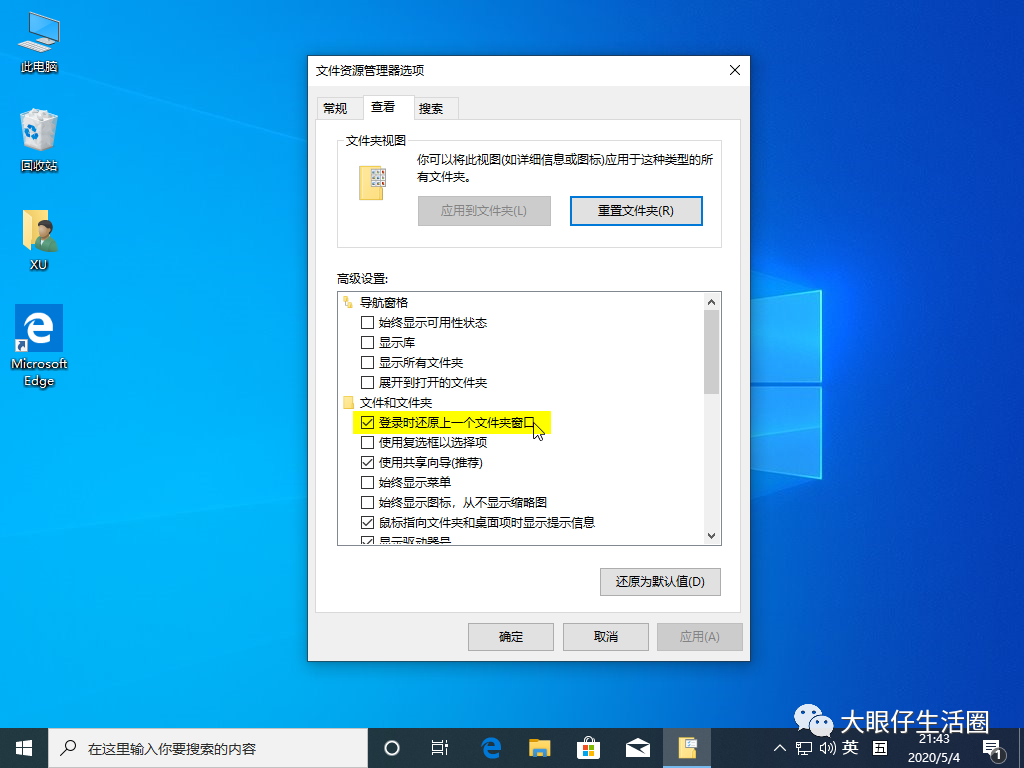The width and height of the screenshot is (1024, 768).
Task: Open the Microsoft Store taskbar icon
Action: 589,747
